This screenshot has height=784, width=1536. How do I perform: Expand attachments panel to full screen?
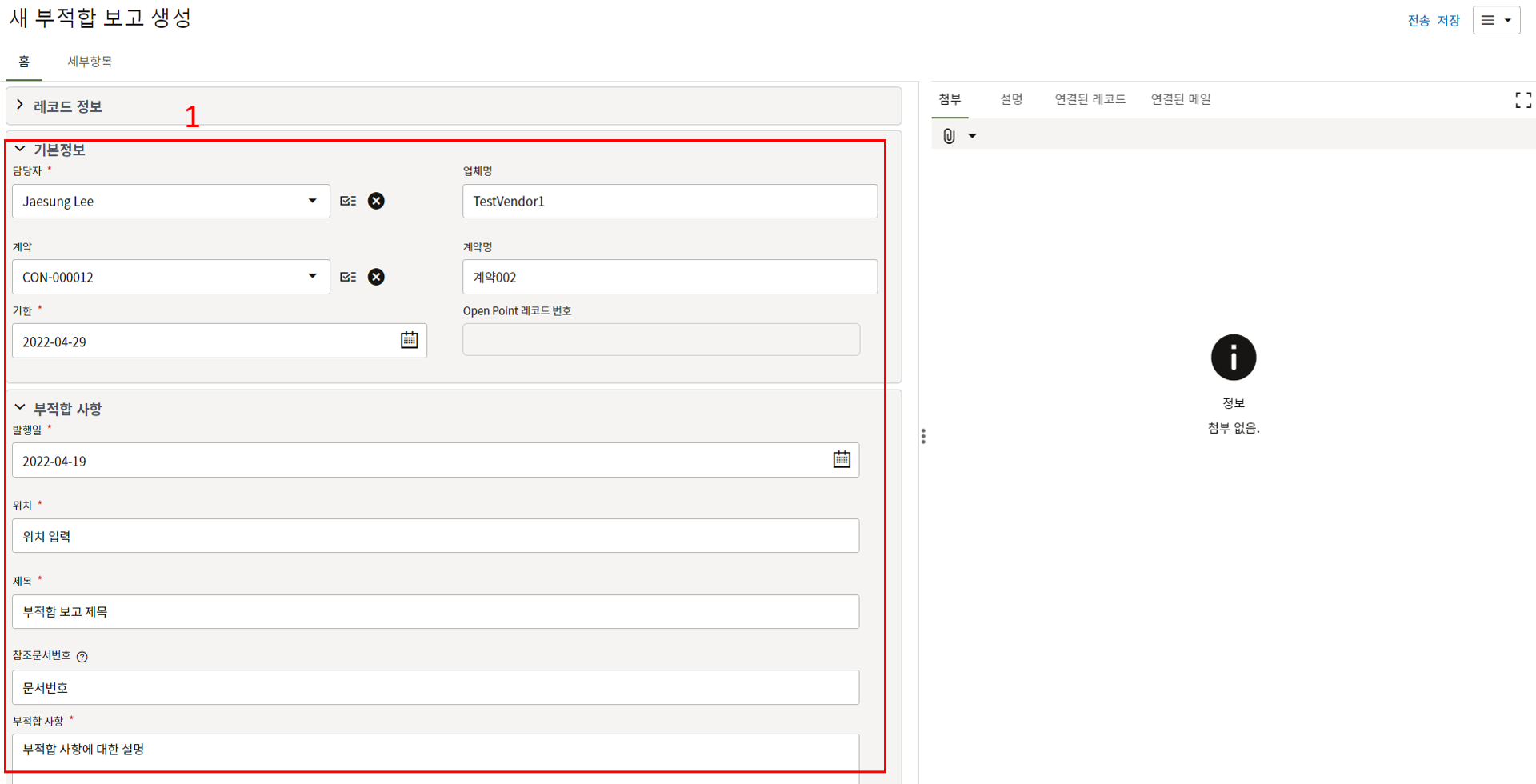pos(1522,100)
